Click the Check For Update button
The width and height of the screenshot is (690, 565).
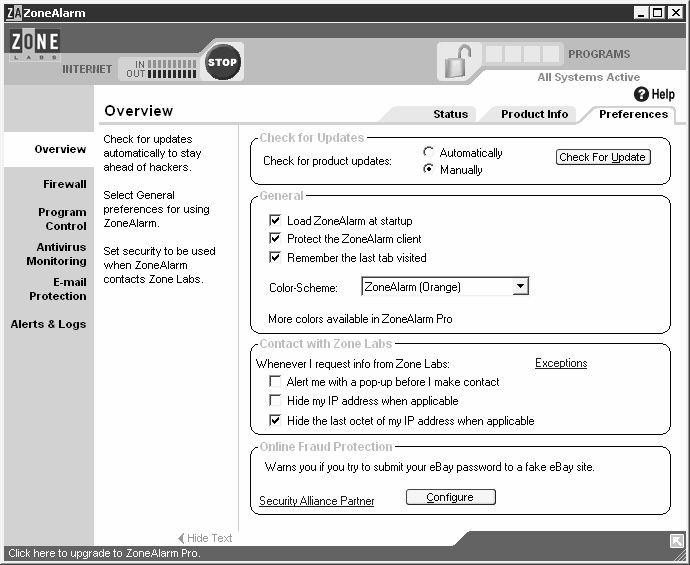point(603,157)
